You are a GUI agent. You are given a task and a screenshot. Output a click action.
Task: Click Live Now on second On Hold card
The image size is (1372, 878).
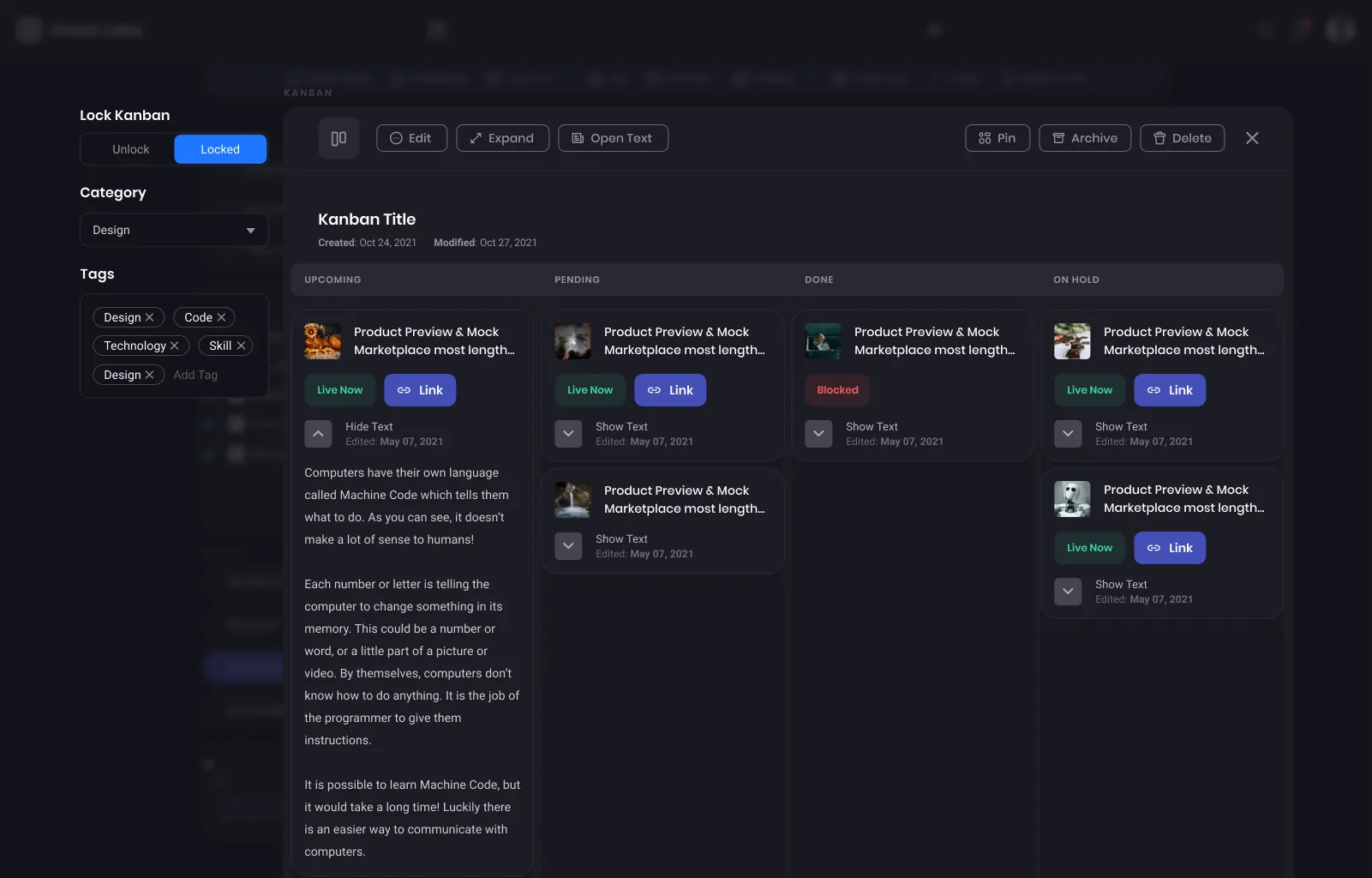pos(1090,548)
